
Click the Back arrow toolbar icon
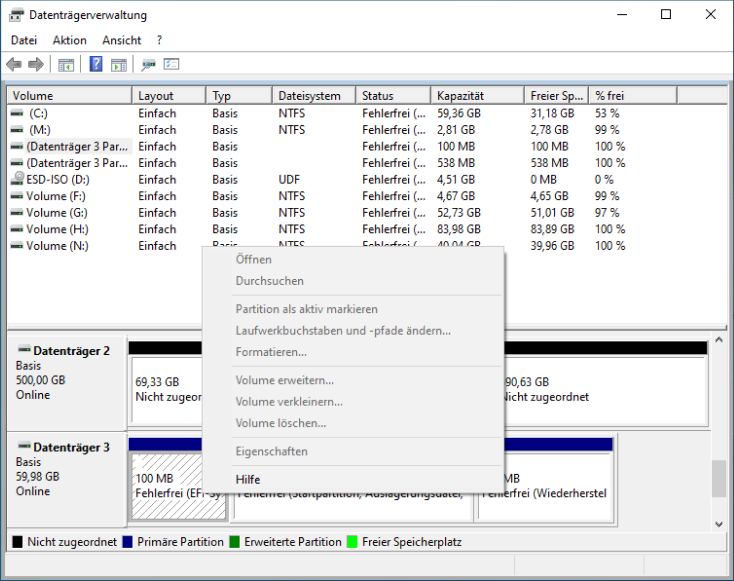coord(14,64)
